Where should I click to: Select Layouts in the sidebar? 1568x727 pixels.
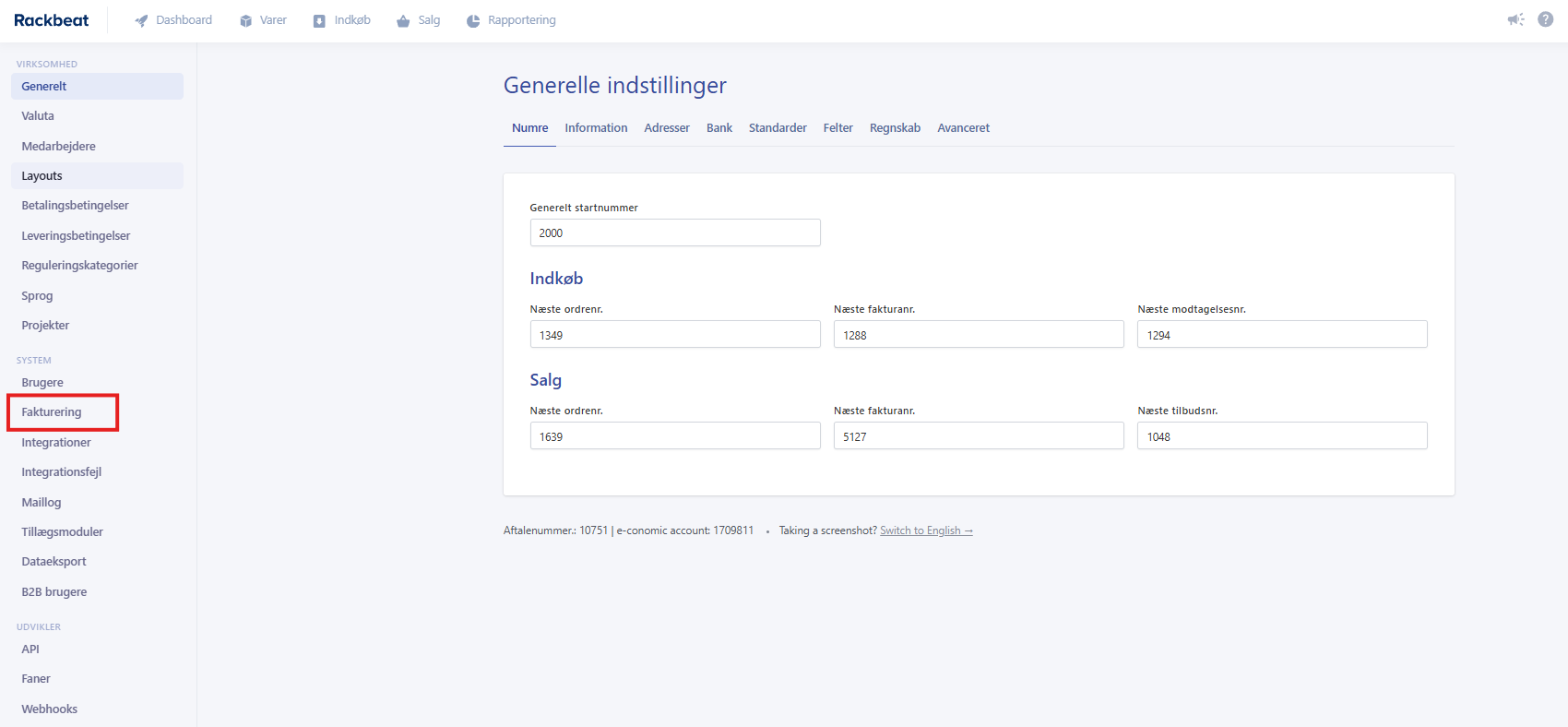(x=42, y=176)
